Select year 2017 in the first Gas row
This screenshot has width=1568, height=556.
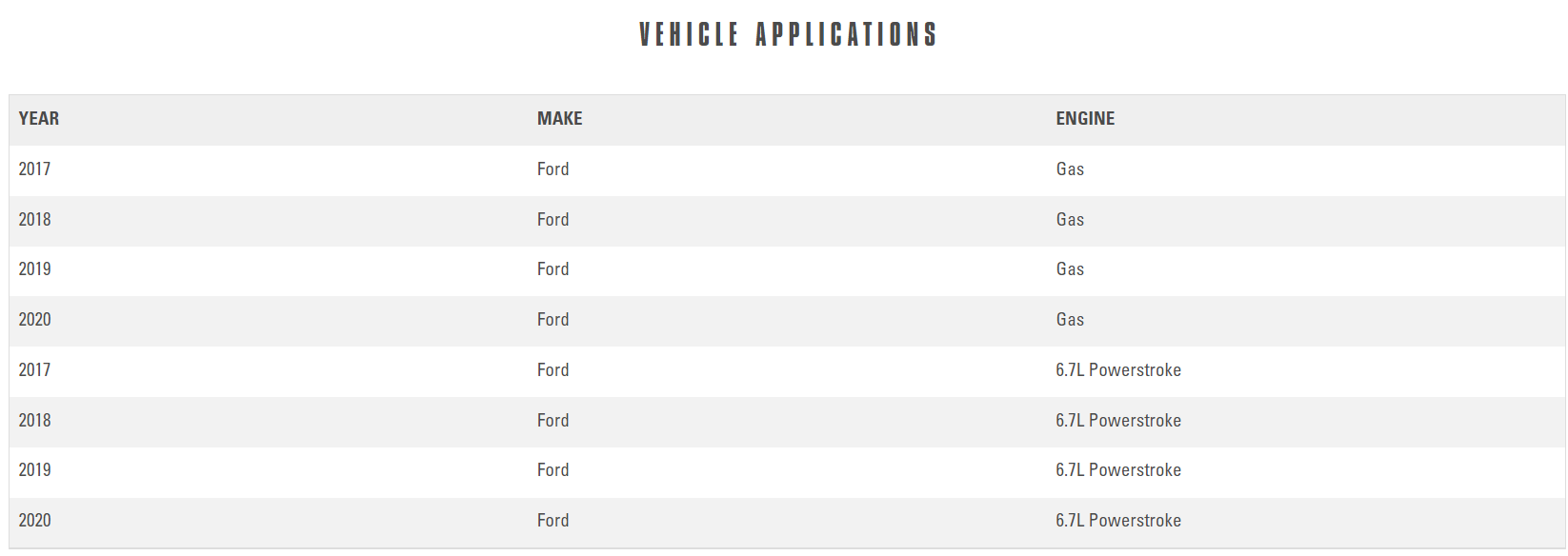click(34, 169)
